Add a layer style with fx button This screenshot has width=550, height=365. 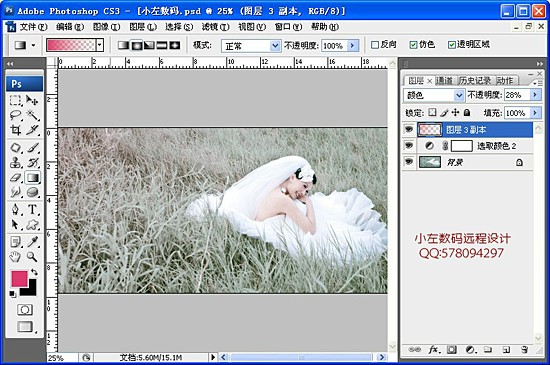click(434, 350)
